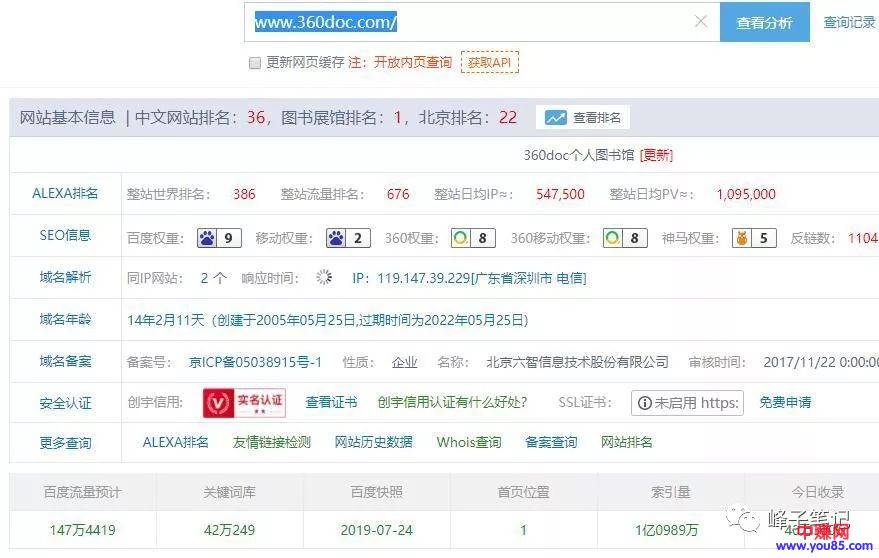Open the 友情链接检测 link
The height and width of the screenshot is (558, 879).
(271, 442)
